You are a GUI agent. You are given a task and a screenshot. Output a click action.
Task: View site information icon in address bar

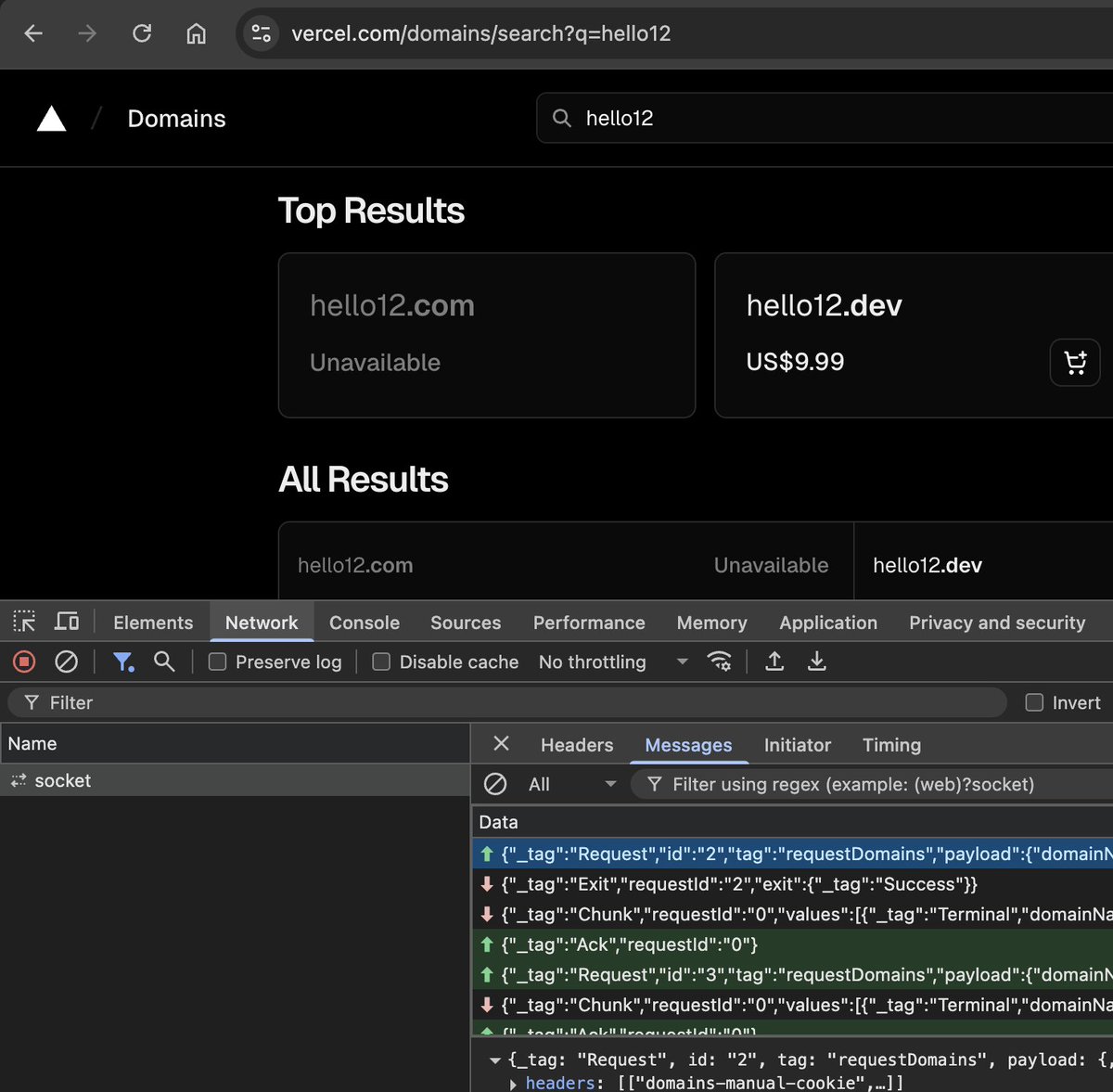click(x=262, y=34)
